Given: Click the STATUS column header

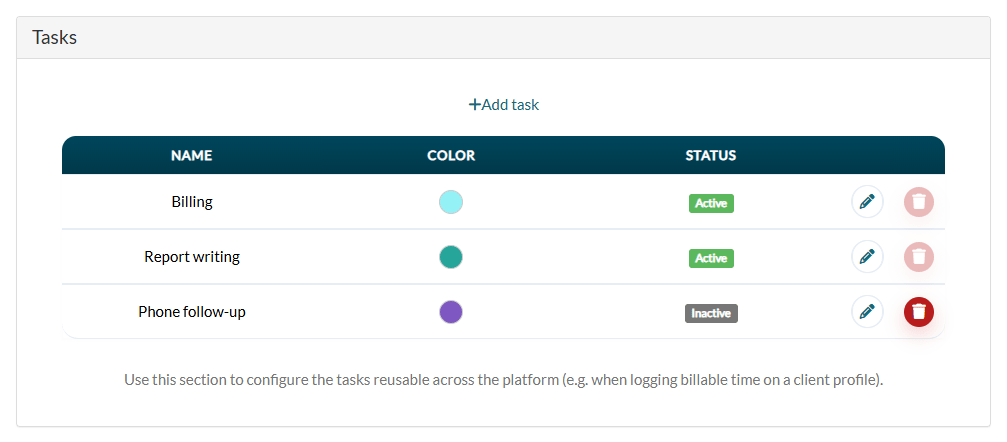Looking at the screenshot, I should click(710, 155).
